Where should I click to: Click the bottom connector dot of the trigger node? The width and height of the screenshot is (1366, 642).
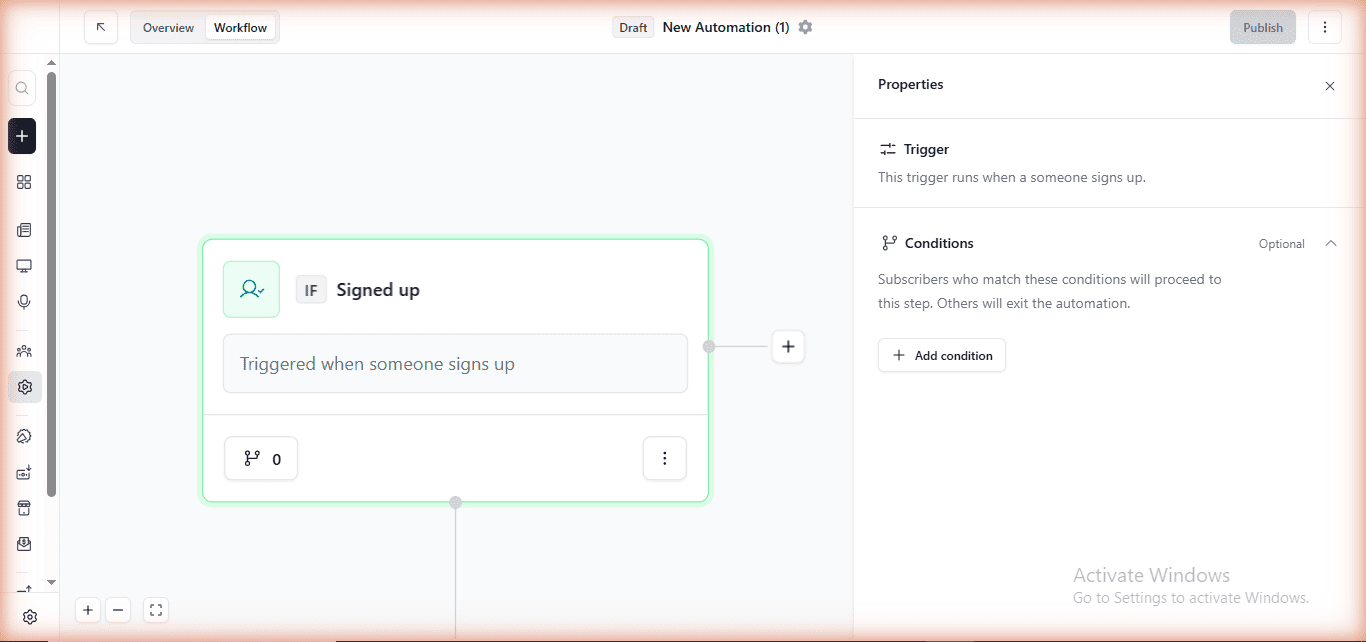455,502
